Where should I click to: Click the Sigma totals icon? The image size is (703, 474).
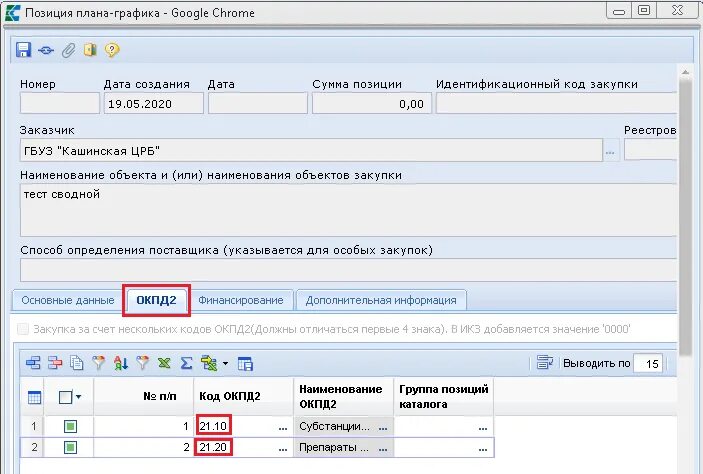coord(187,363)
